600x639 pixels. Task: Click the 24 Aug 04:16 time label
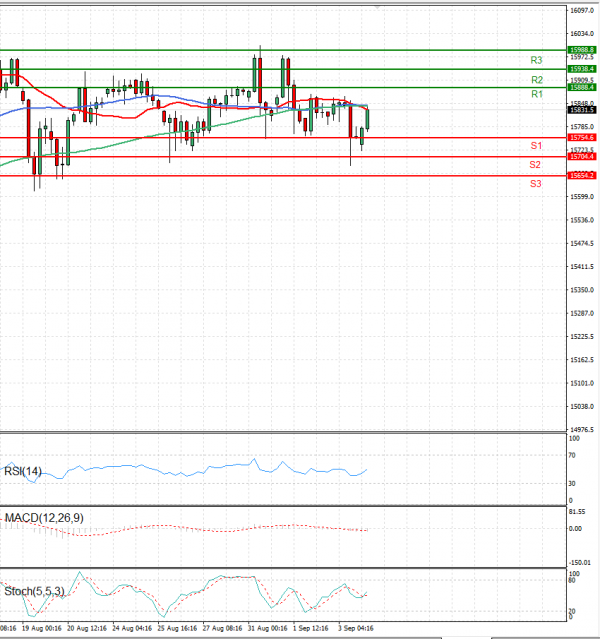[132, 628]
